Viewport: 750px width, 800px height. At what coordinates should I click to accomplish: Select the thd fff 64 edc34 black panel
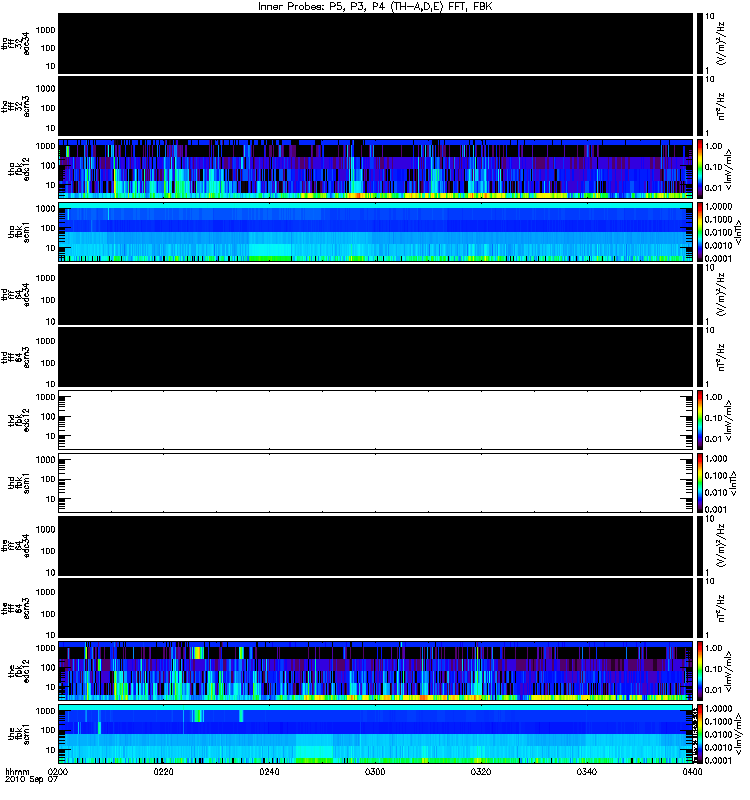point(376,294)
